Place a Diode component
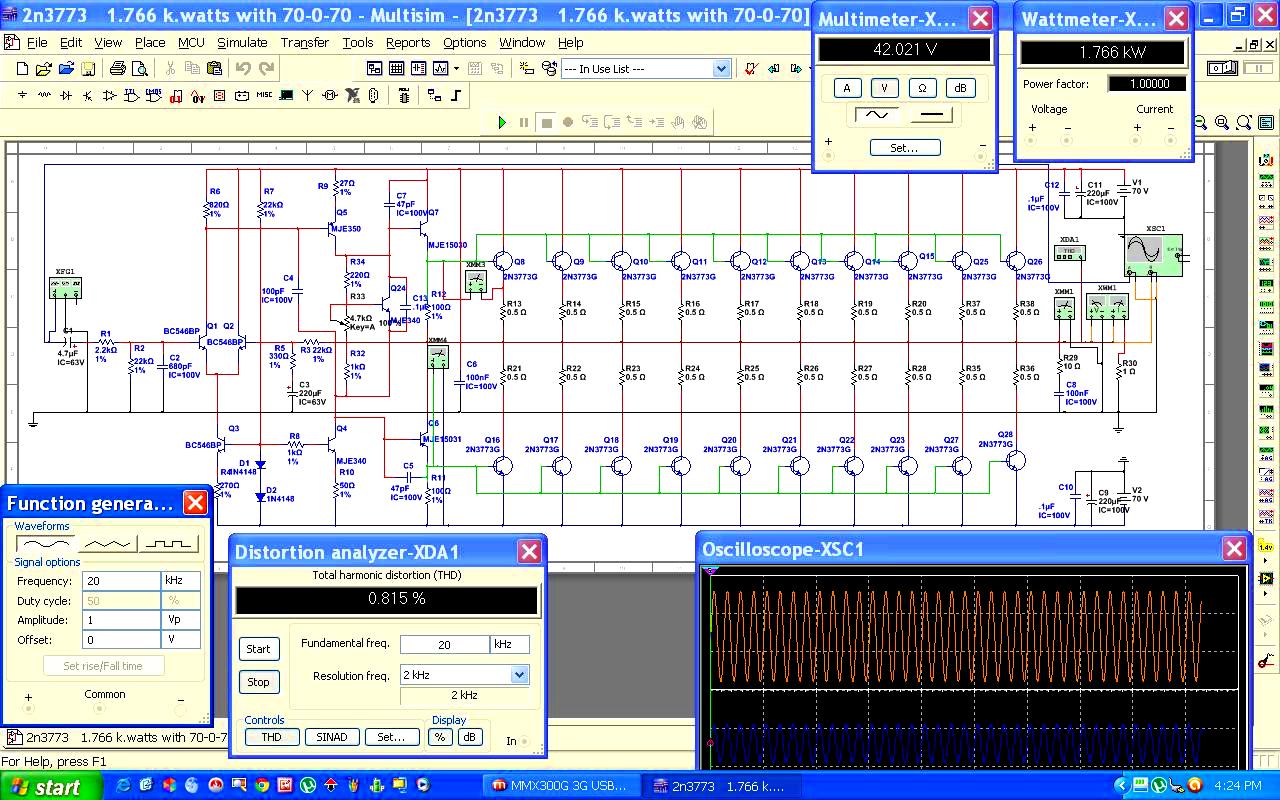Screen dimensions: 1280x800 66,95
